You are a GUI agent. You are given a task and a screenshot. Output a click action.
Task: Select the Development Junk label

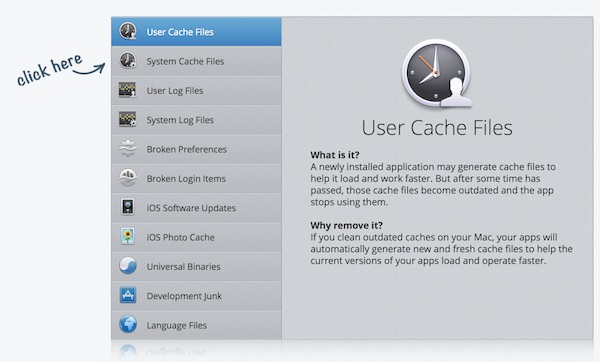click(x=184, y=296)
